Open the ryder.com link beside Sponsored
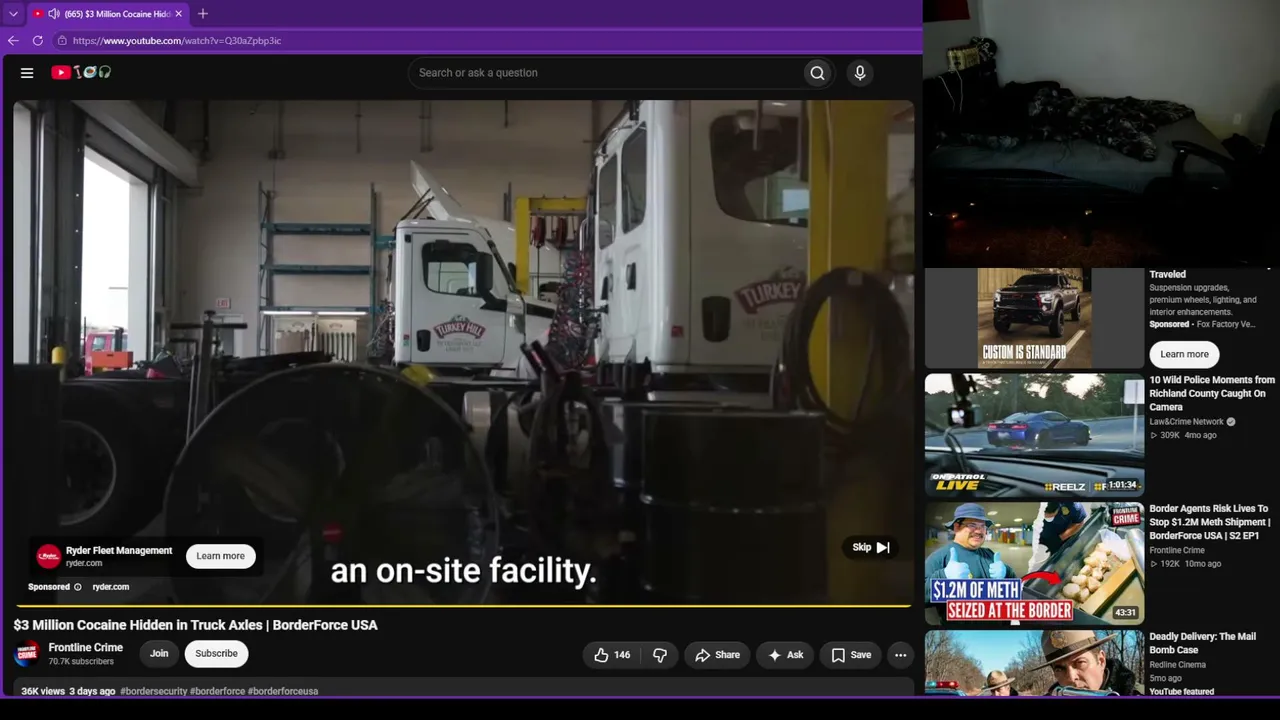The width and height of the screenshot is (1280, 720). (111, 587)
